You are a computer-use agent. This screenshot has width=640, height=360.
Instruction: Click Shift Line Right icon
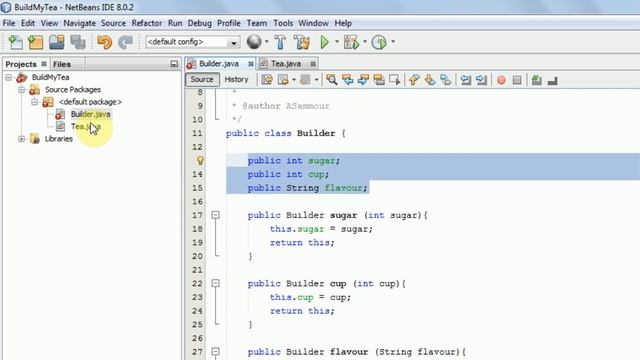point(481,80)
